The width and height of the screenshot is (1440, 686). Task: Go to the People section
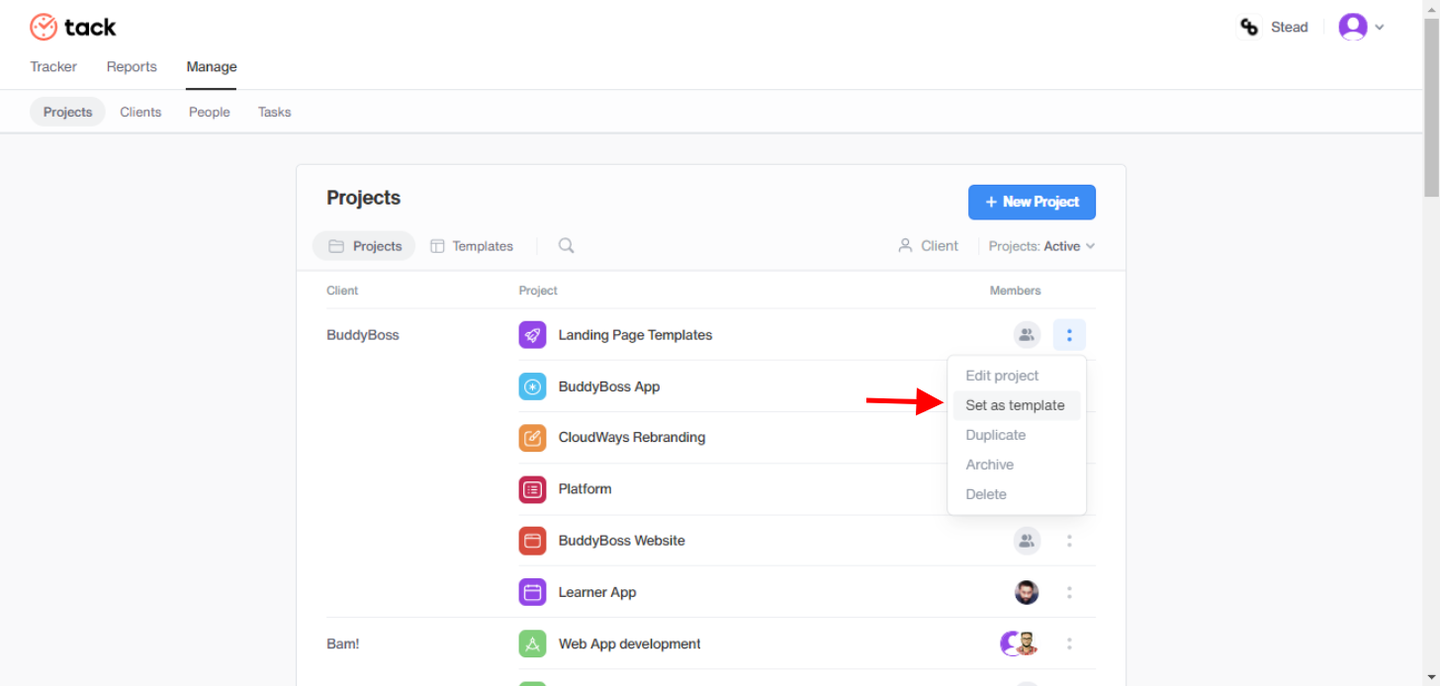(209, 112)
